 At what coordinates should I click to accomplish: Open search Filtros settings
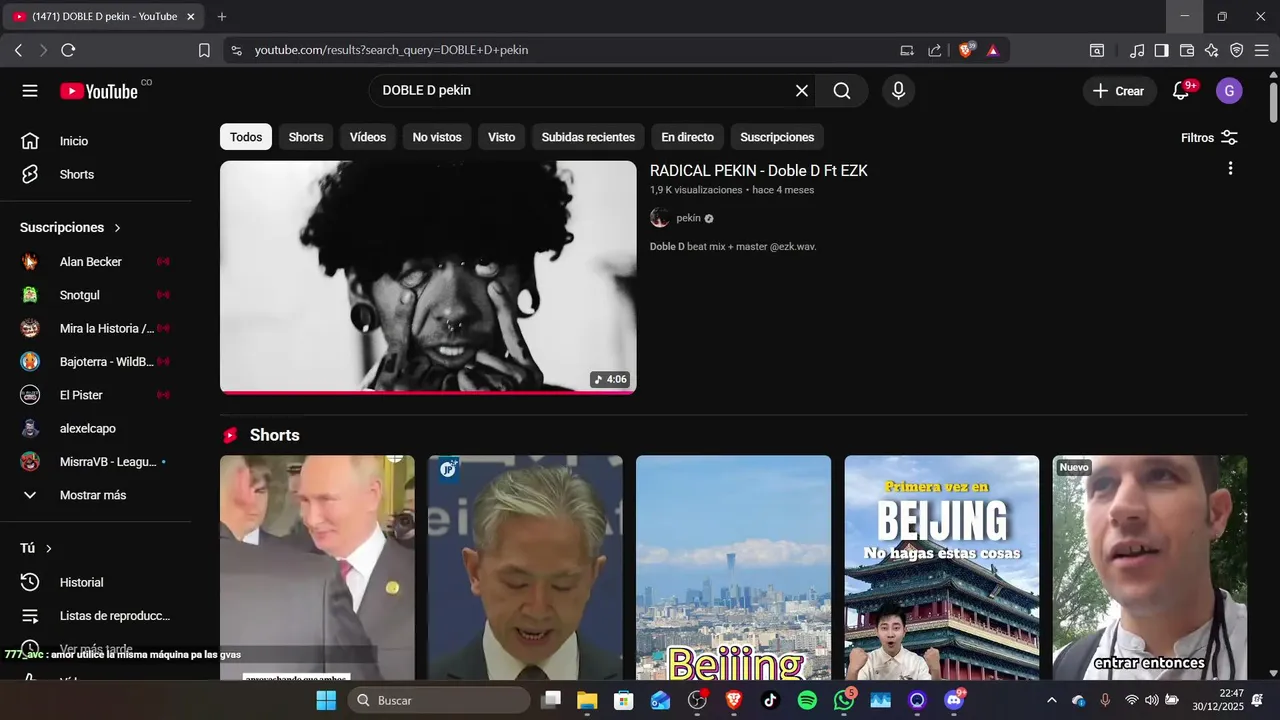[1209, 138]
